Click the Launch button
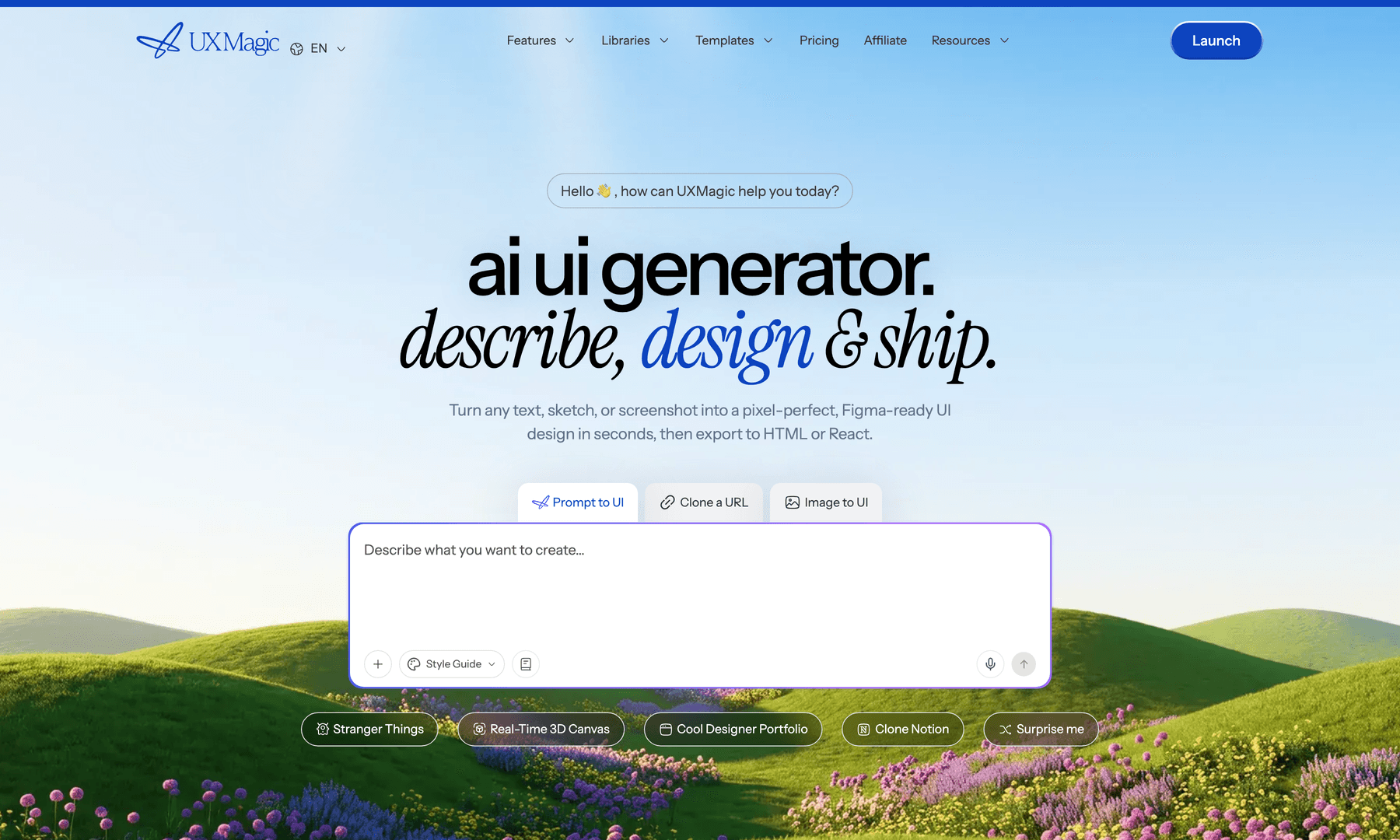 (1216, 40)
